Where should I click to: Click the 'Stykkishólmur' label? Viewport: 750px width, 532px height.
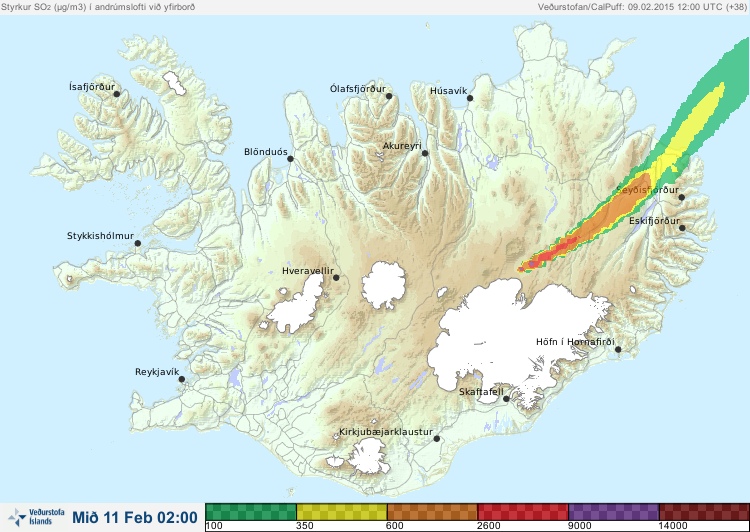click(x=100, y=236)
